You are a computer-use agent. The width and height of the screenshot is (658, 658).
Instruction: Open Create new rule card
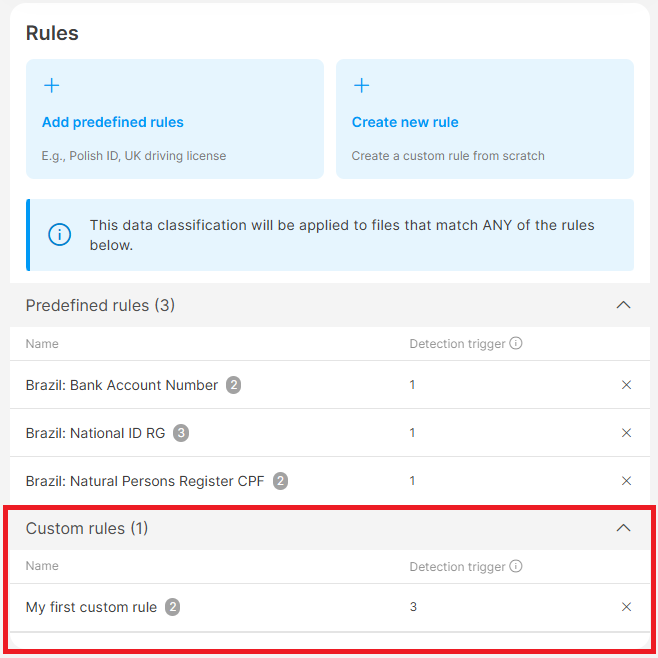pyautogui.click(x=485, y=119)
